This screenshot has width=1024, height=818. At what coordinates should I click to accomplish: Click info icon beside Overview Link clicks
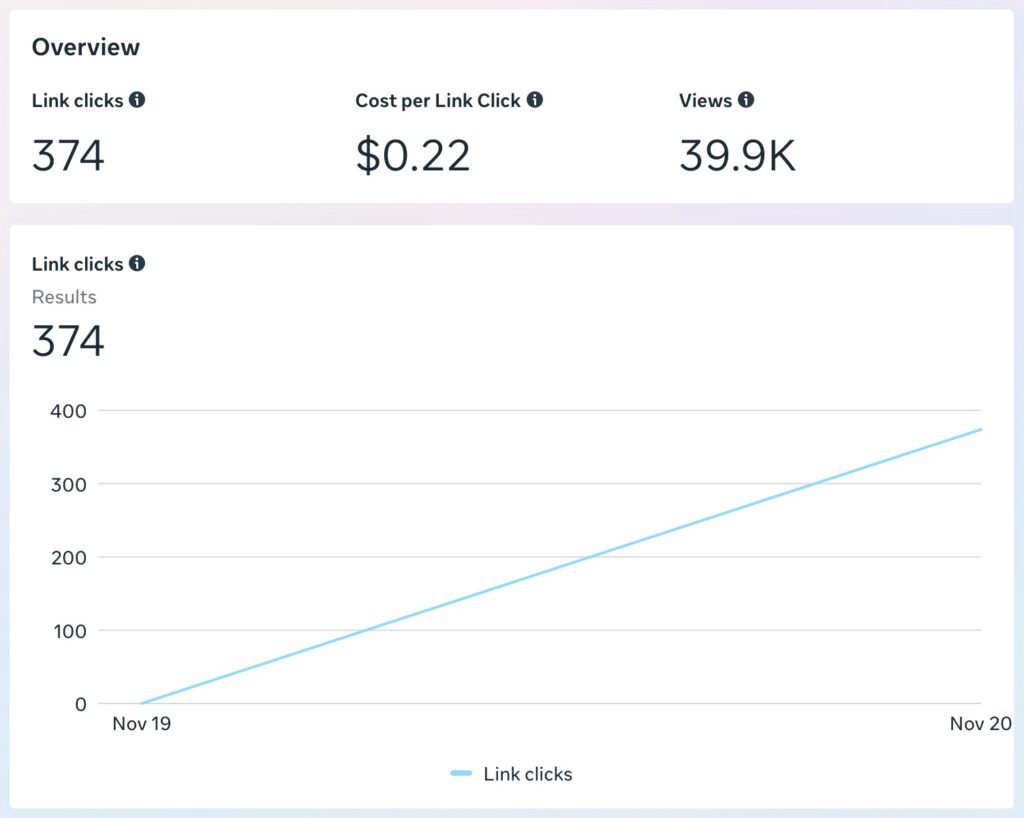tap(137, 100)
